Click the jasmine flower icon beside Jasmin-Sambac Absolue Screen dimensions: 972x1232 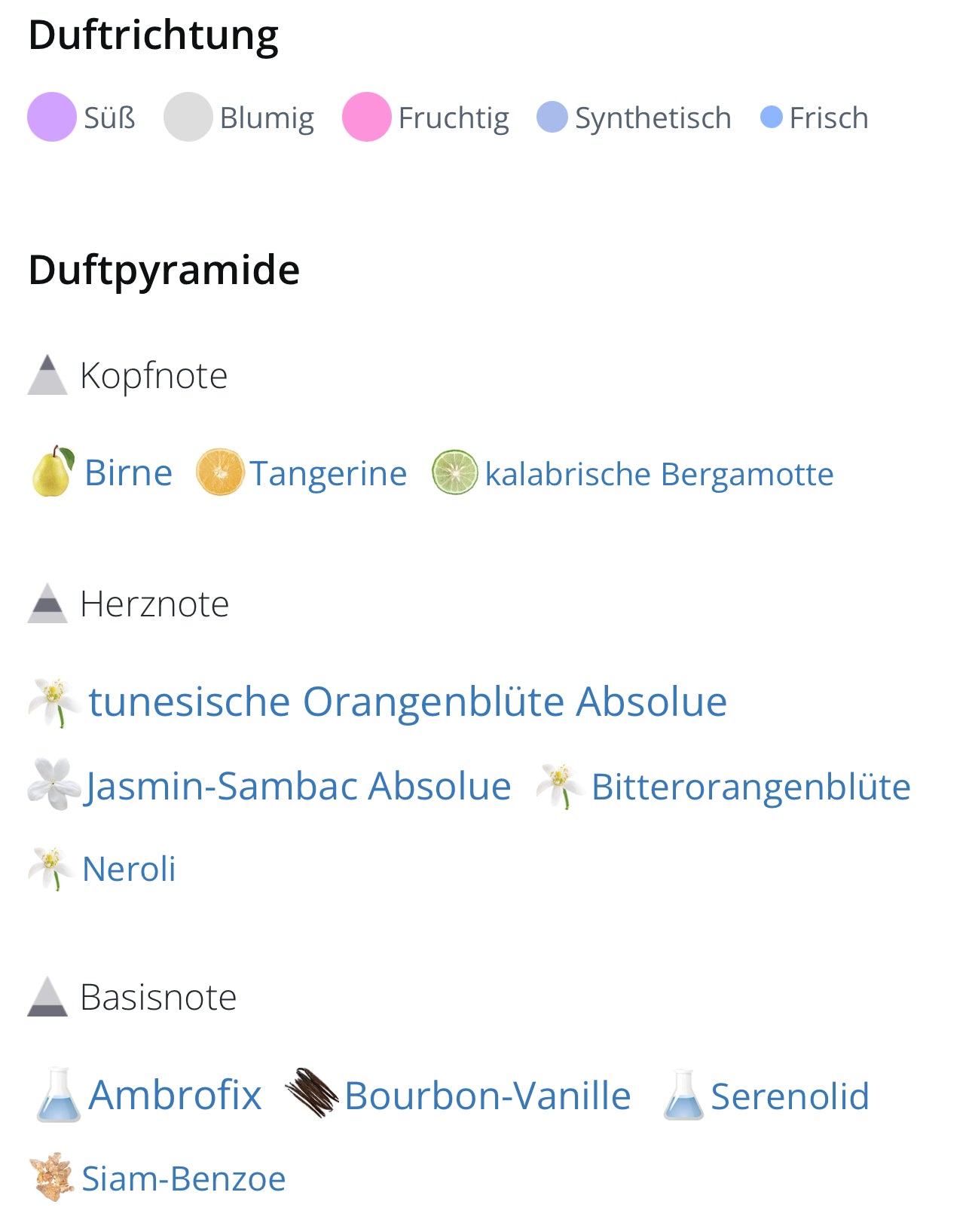54,784
